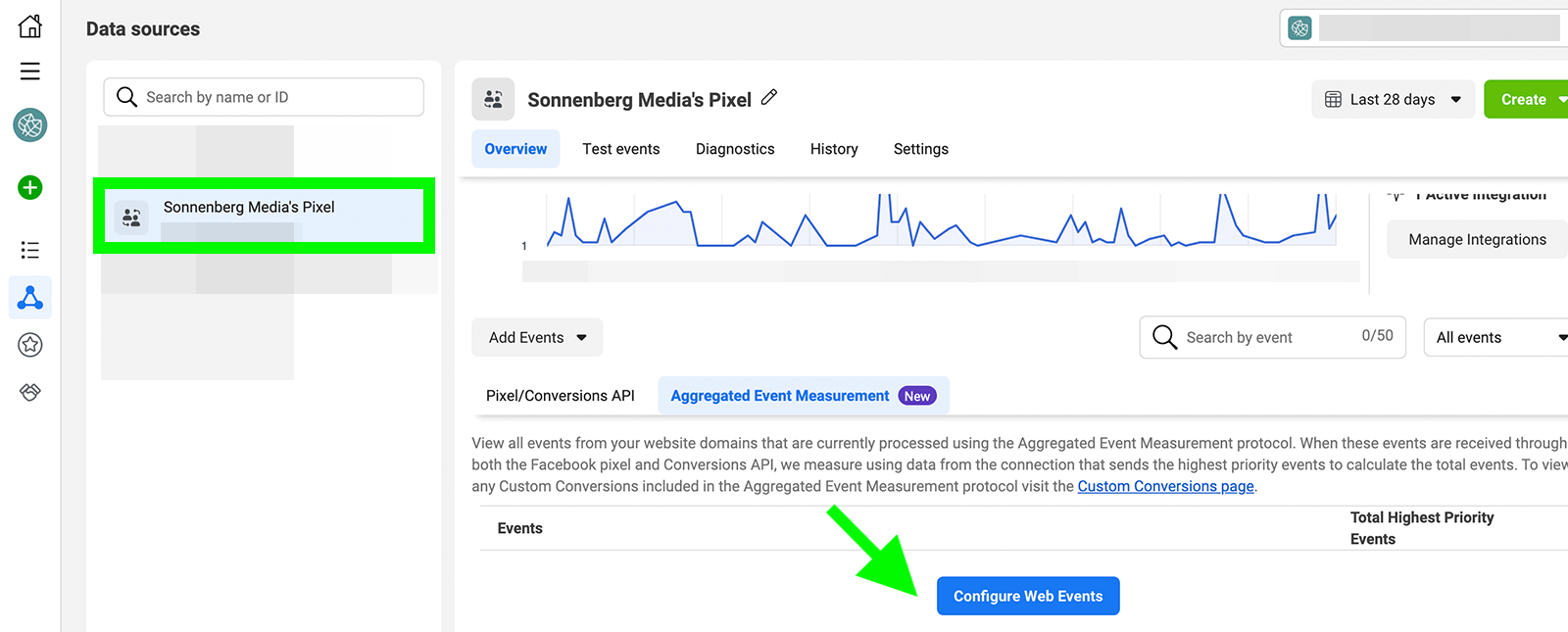The height and width of the screenshot is (632, 1568).
Task: Open the Diagnostics tab
Action: click(735, 149)
